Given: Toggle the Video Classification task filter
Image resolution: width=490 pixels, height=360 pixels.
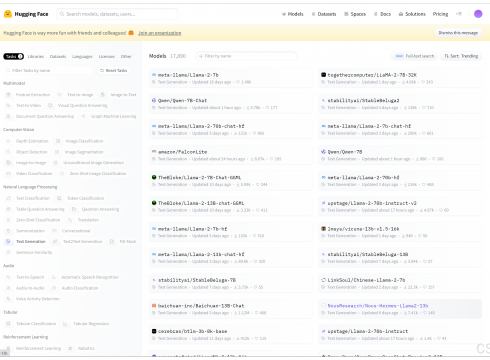Looking at the screenshot, I should [x=29, y=174].
